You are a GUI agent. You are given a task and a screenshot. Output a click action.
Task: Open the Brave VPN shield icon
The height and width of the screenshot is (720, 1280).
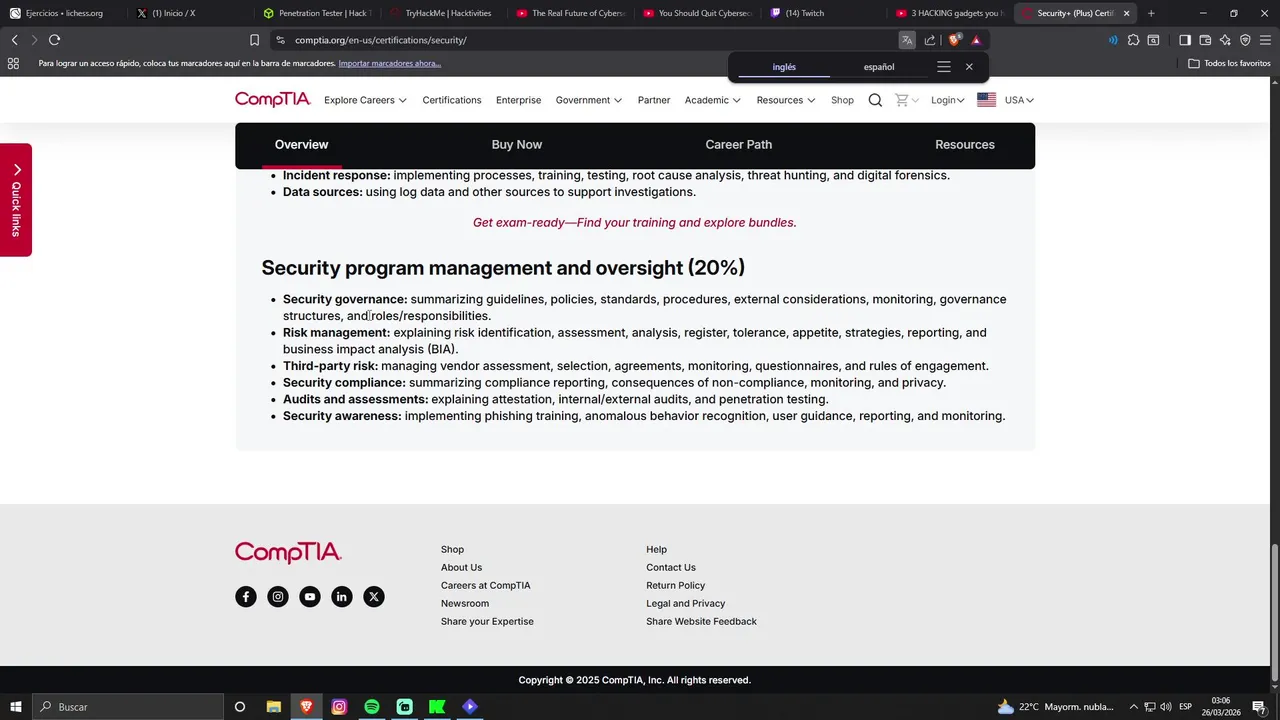coord(1245,40)
